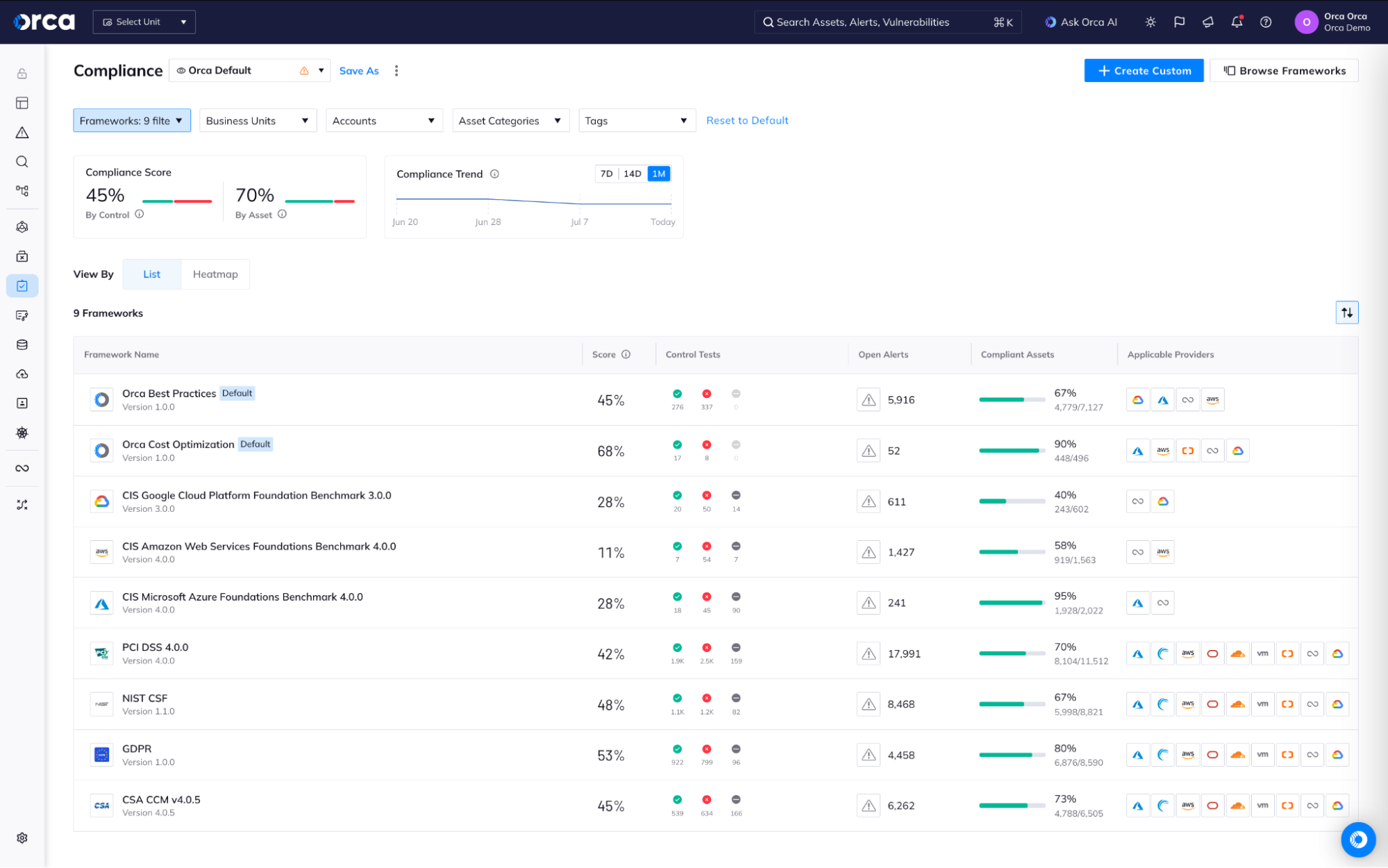Viewport: 1388px width, 868px height.
Task: Switch to Heatmap view
Action: click(x=215, y=274)
